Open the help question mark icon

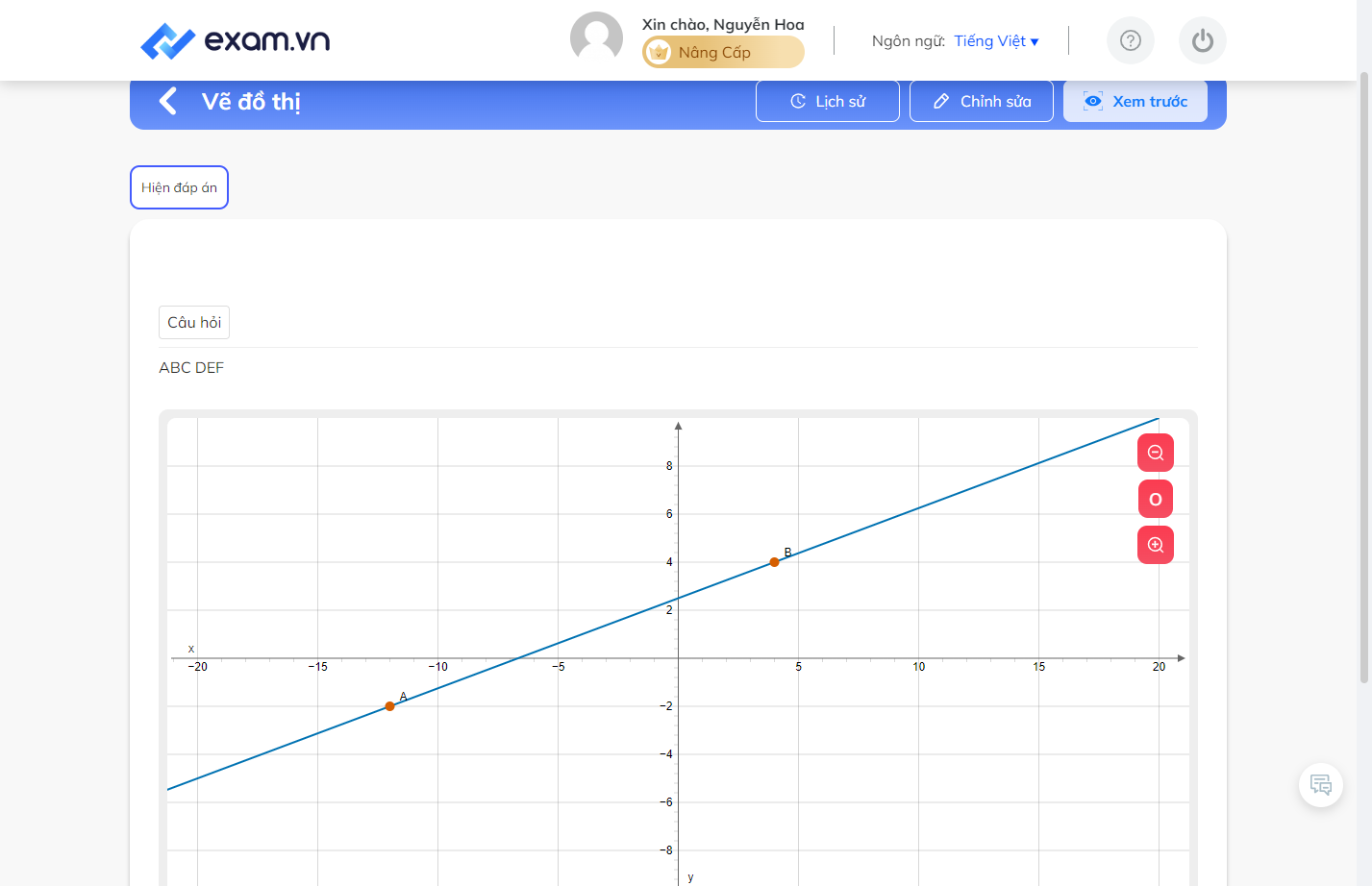(1131, 40)
